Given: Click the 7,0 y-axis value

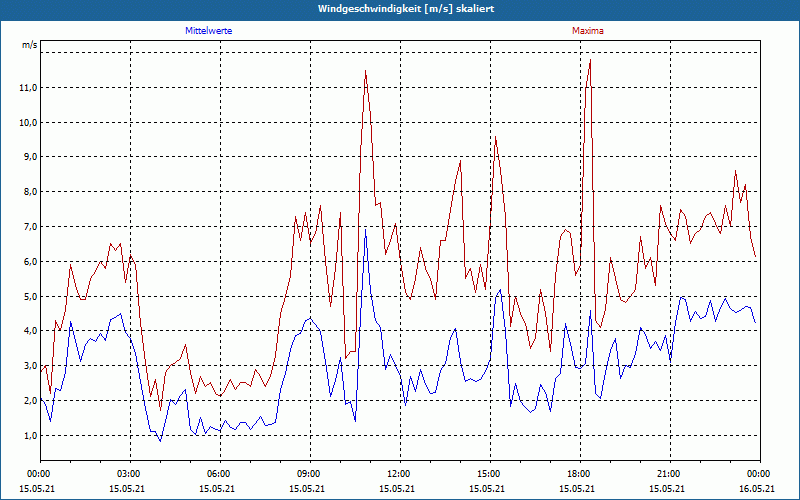Looking at the screenshot, I should [x=31, y=227].
